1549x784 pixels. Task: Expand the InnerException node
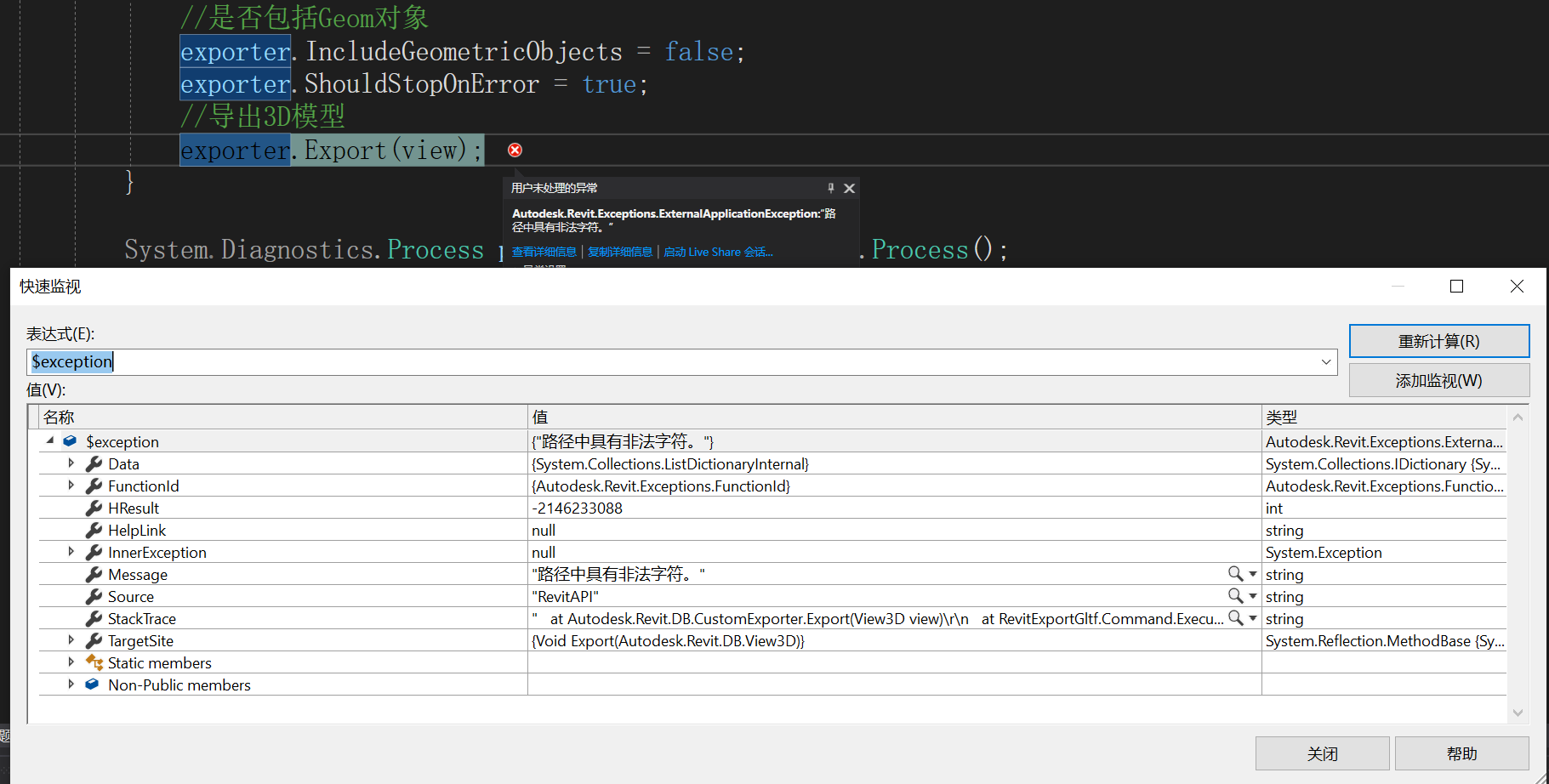(71, 552)
